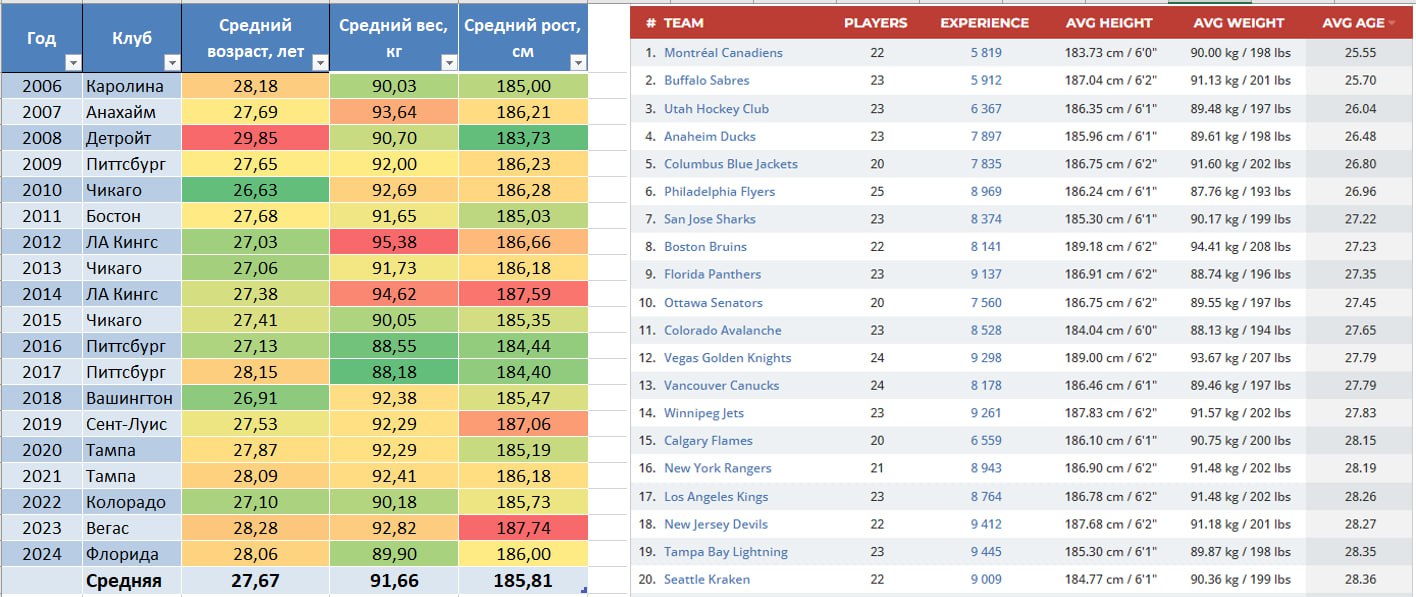Sort by the AVG HEIGHT column header
This screenshot has width=1416, height=597.
pyautogui.click(x=1109, y=23)
